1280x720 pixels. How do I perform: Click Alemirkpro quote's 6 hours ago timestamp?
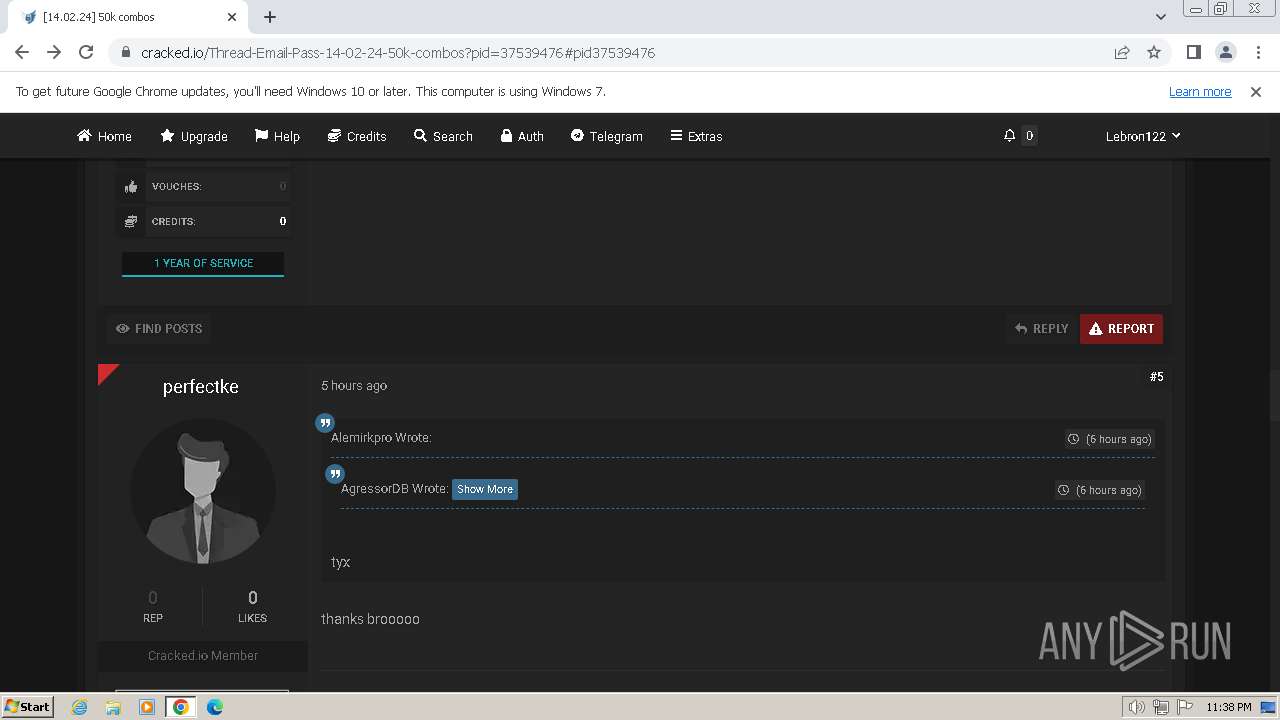pos(1110,439)
